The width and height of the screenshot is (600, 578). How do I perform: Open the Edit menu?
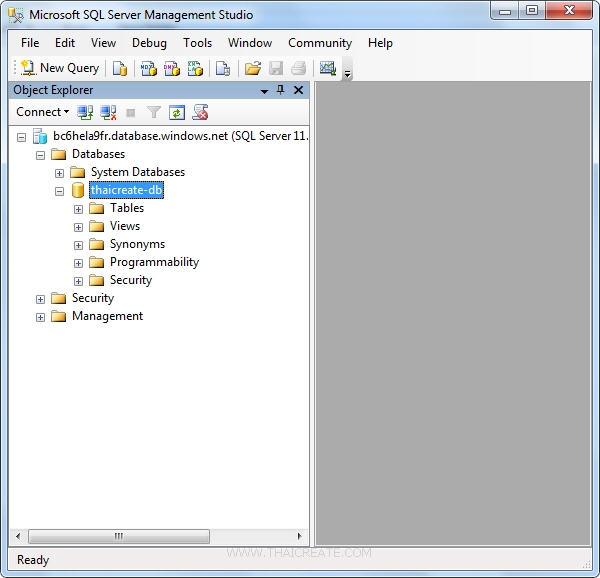[x=65, y=43]
